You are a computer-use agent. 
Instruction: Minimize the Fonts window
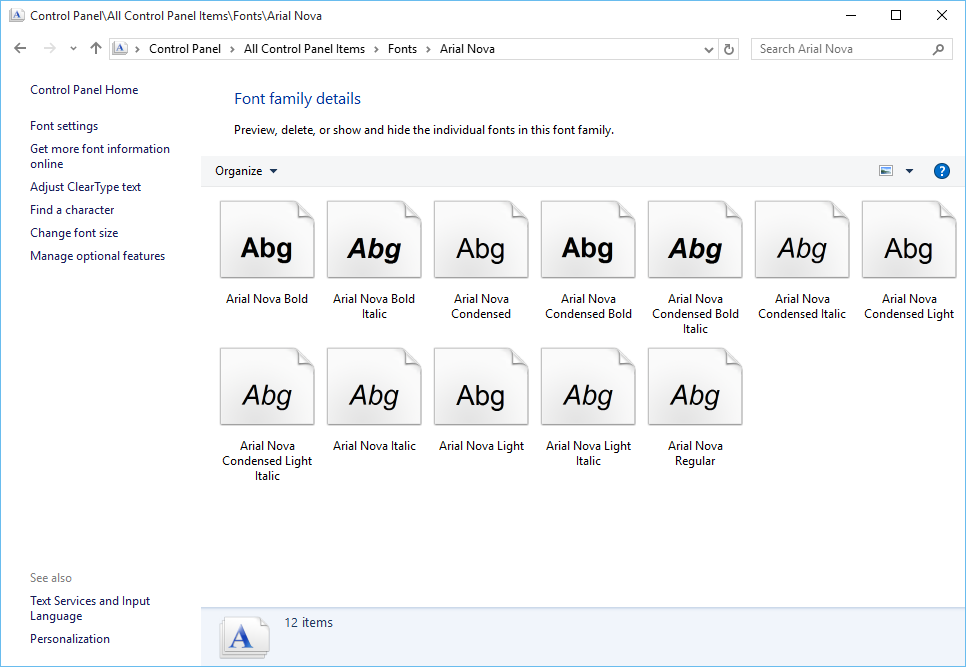point(851,15)
